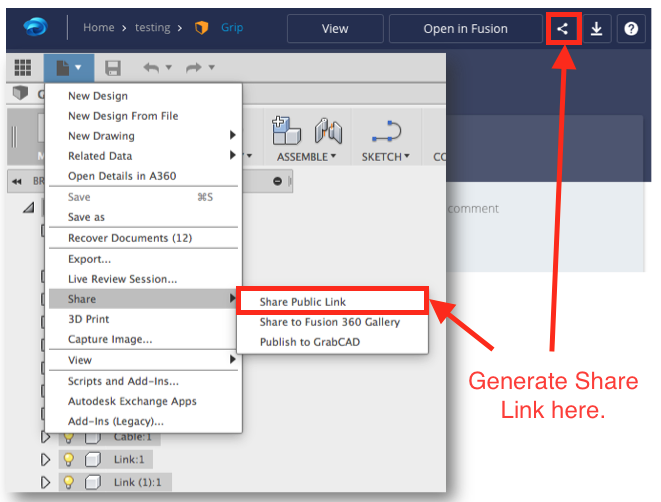Image resolution: width=661 pixels, height=502 pixels.
Task: Expand the Link:1 tree node
Action: coord(45,459)
